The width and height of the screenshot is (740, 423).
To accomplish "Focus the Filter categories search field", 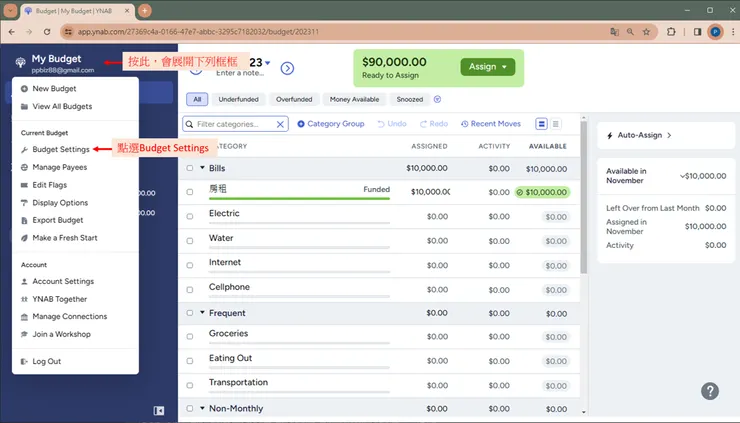I will (x=235, y=124).
